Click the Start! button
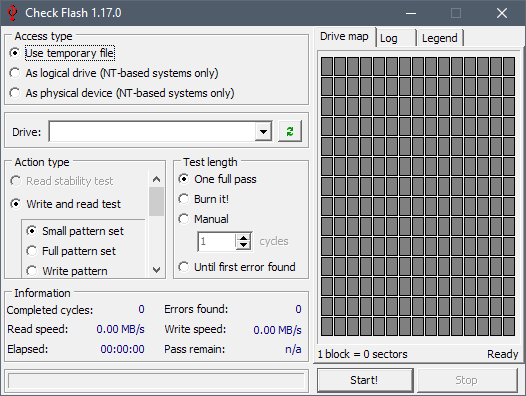Screen dimensions: 526x396 click(x=364, y=380)
